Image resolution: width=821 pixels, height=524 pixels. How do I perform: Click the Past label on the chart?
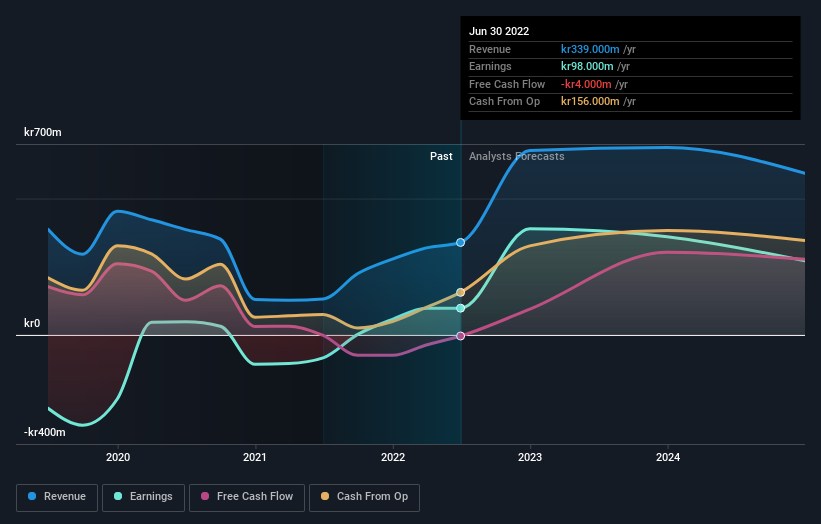click(x=441, y=157)
